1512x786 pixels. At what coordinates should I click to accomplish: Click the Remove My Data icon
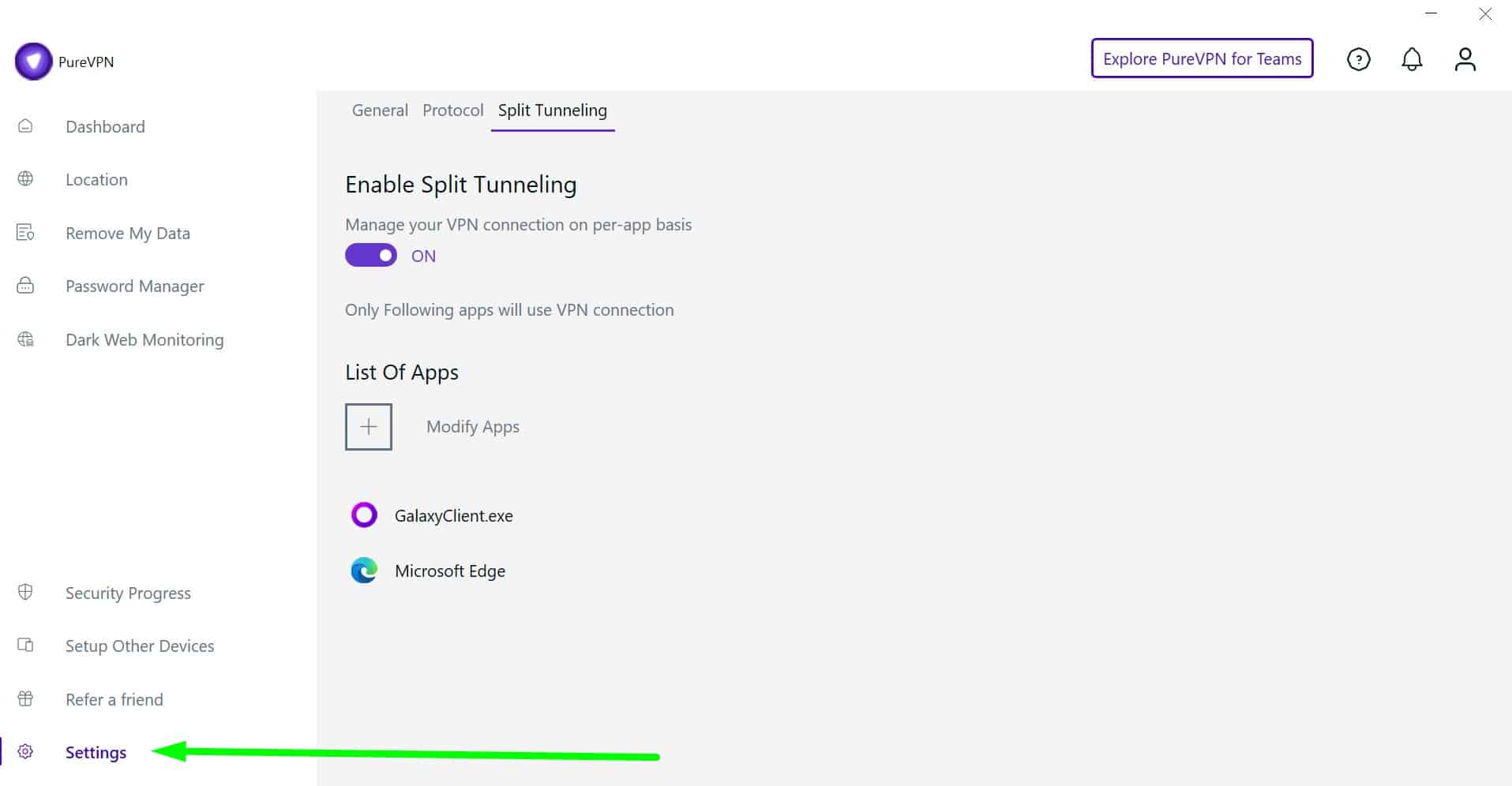click(x=25, y=233)
